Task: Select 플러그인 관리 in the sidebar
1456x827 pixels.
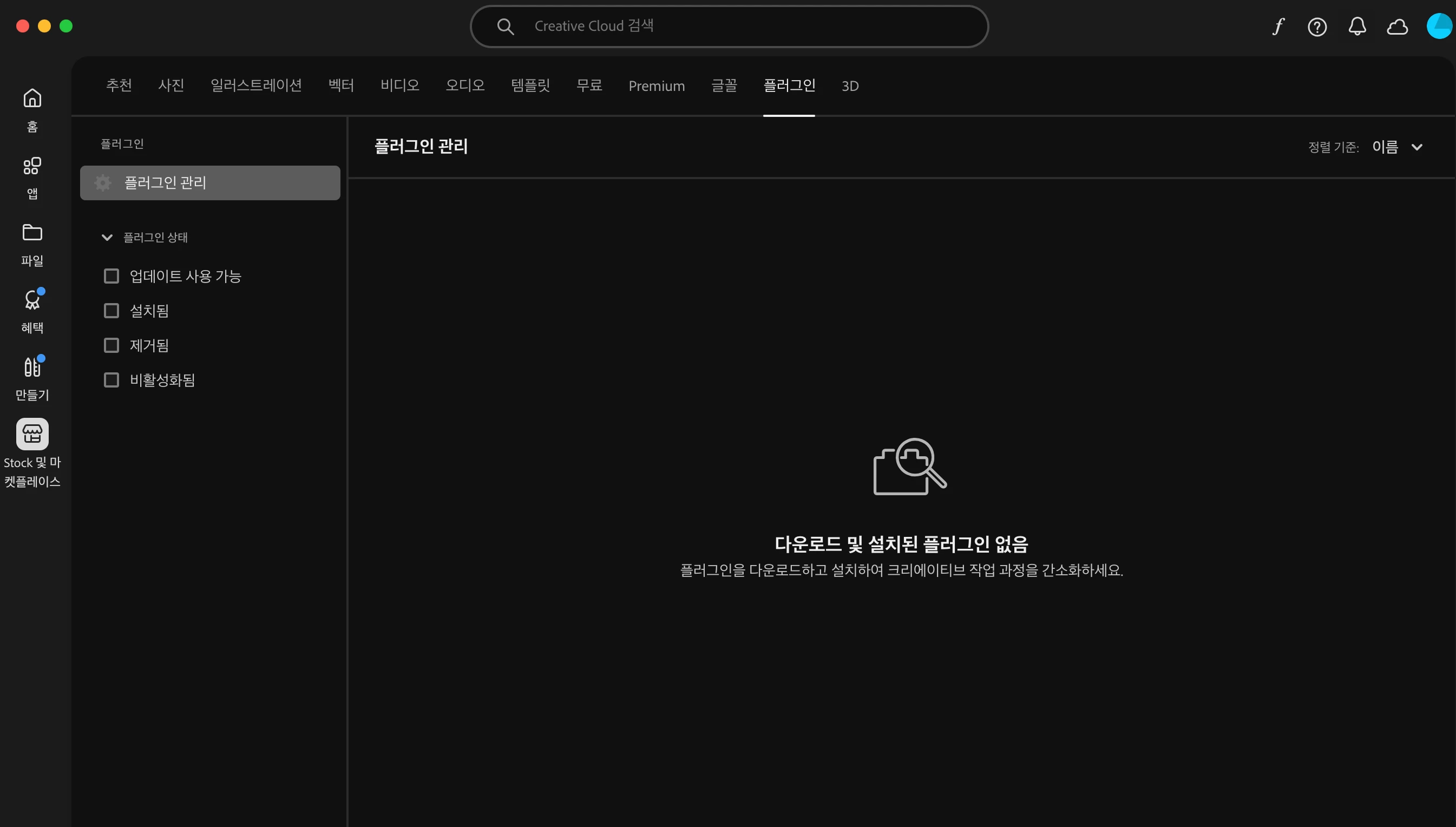Action: [210, 183]
